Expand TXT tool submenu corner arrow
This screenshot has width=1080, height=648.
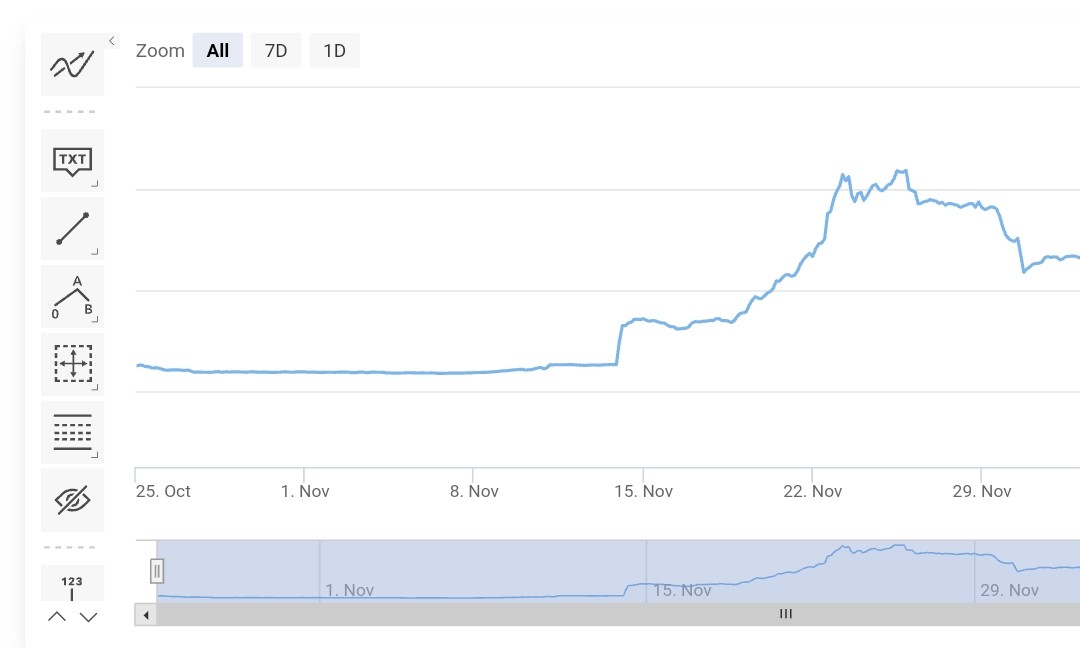coord(95,184)
